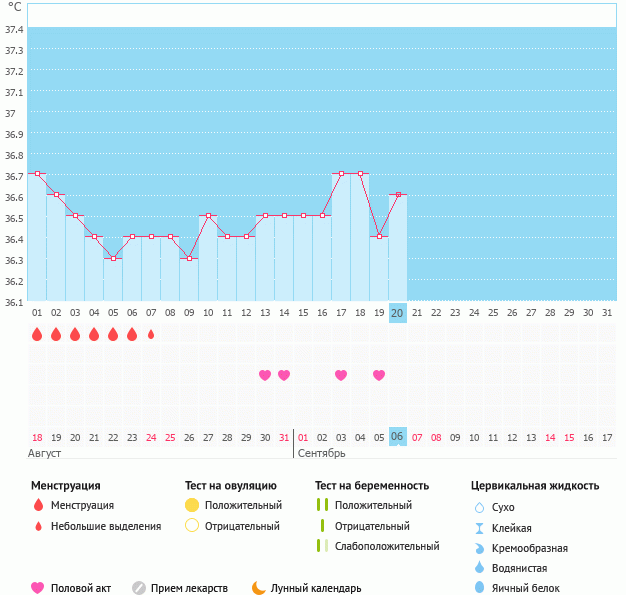Select the Половой акт legend heart icon
This screenshot has height=595, width=626.
38,588
